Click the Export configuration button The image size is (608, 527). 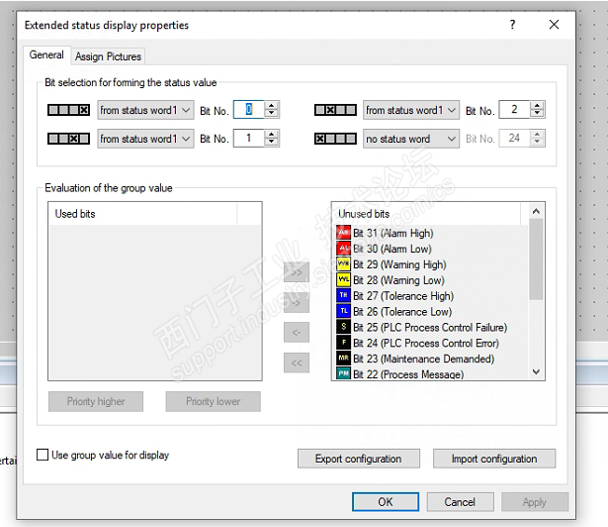[x=357, y=459]
